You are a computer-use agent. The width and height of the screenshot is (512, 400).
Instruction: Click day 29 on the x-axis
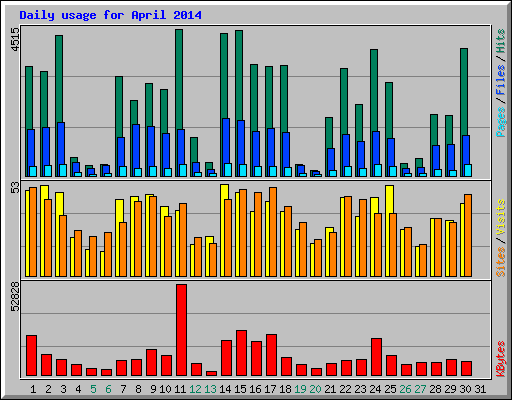pos(450,389)
